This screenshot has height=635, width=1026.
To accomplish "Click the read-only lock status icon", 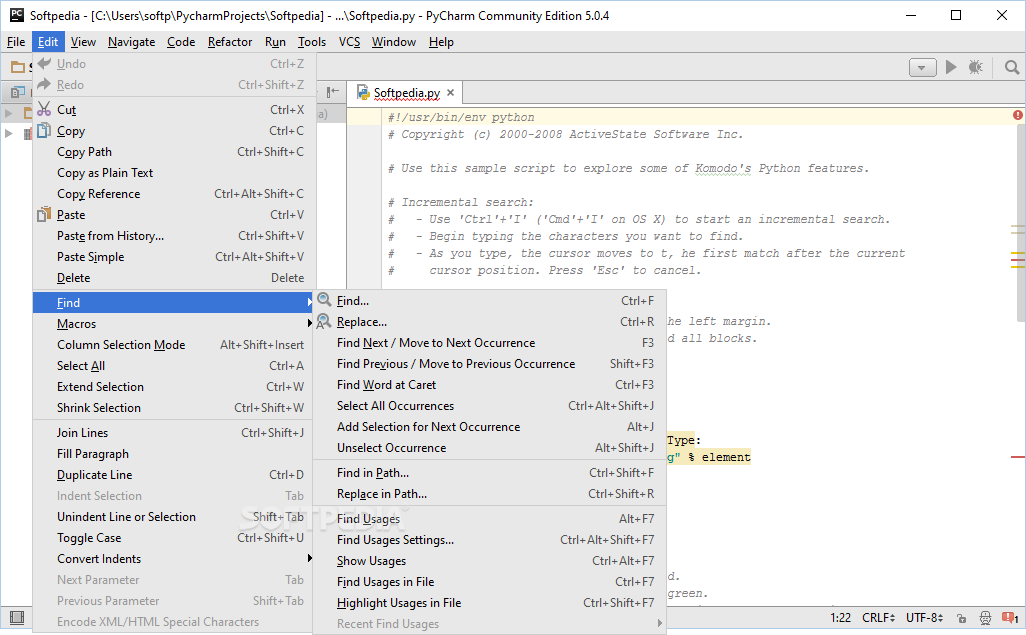I will click(961, 618).
